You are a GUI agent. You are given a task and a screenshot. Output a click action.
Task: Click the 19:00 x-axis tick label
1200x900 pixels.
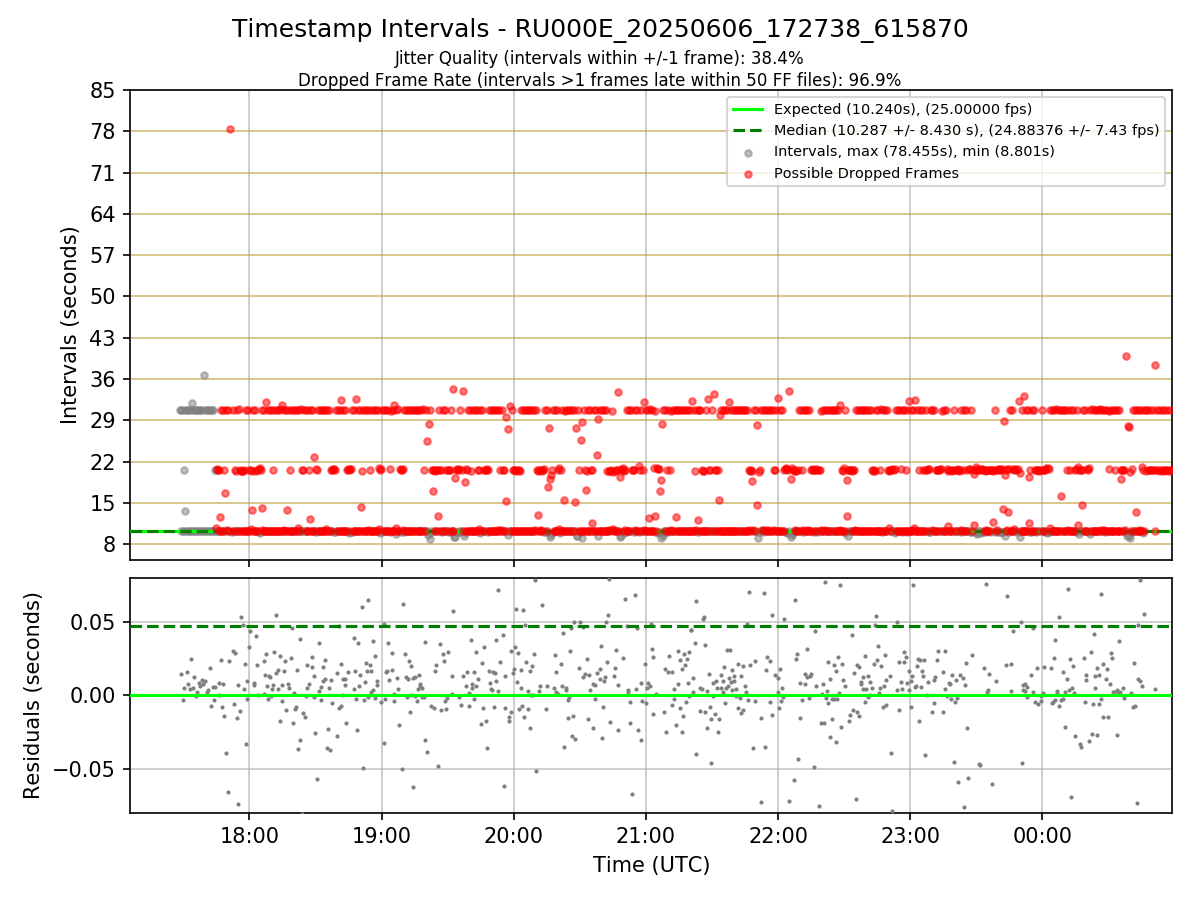(381, 834)
